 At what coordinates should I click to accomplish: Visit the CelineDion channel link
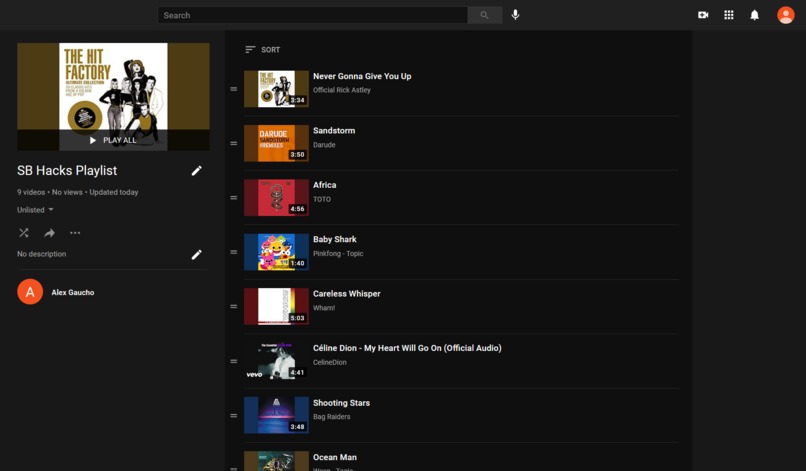pyautogui.click(x=329, y=363)
